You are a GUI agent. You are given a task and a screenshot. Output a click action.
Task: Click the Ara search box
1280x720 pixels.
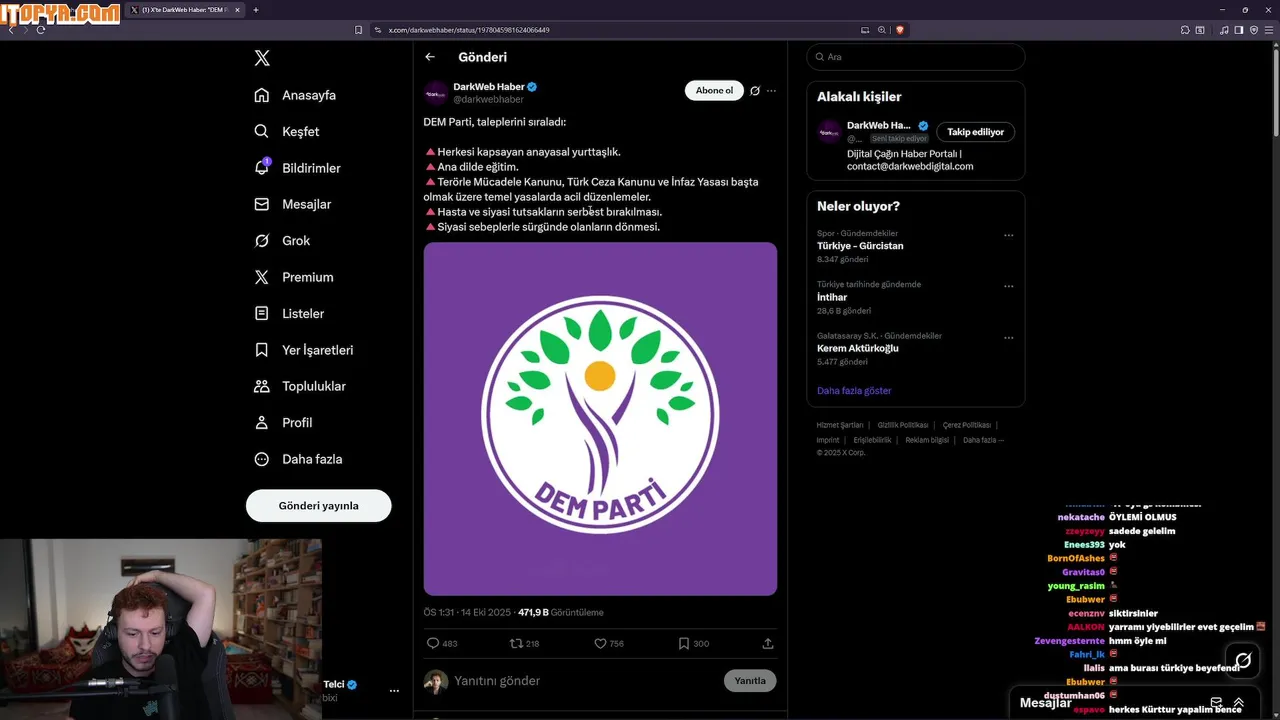pos(916,57)
